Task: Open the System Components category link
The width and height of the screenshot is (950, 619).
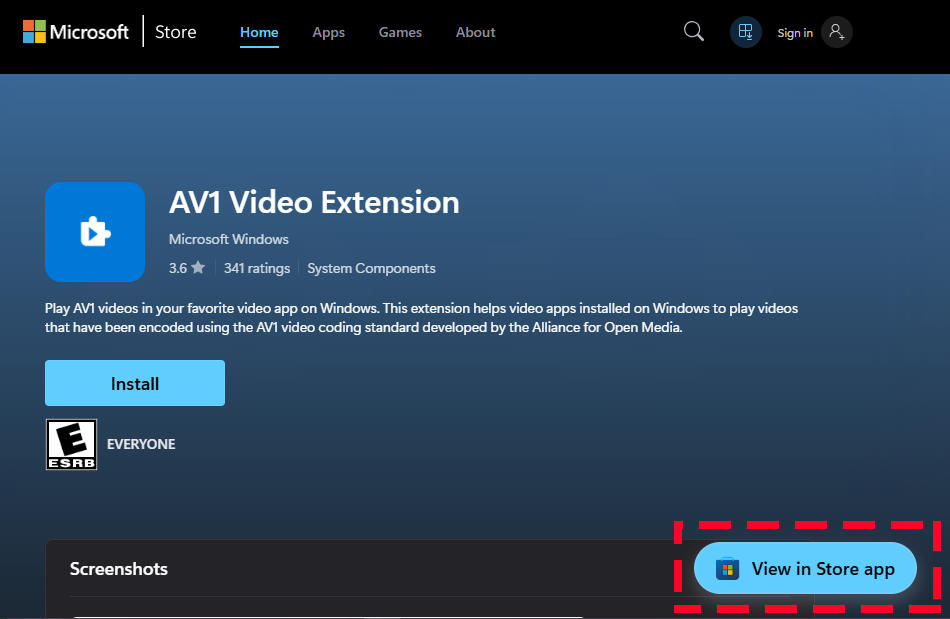Action: [x=371, y=268]
